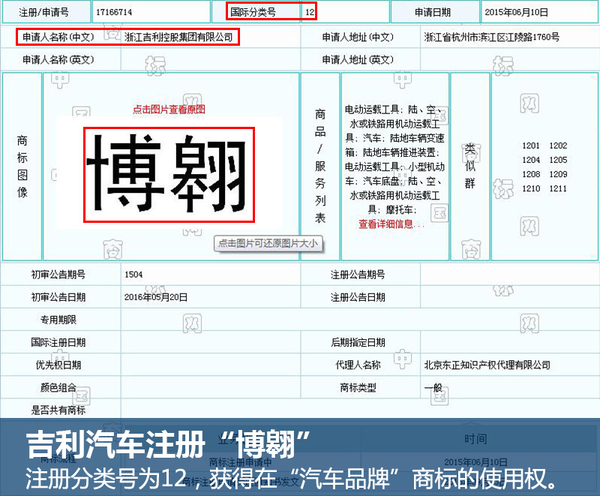
Task: Select similar group code 1209
Action: pos(558,174)
